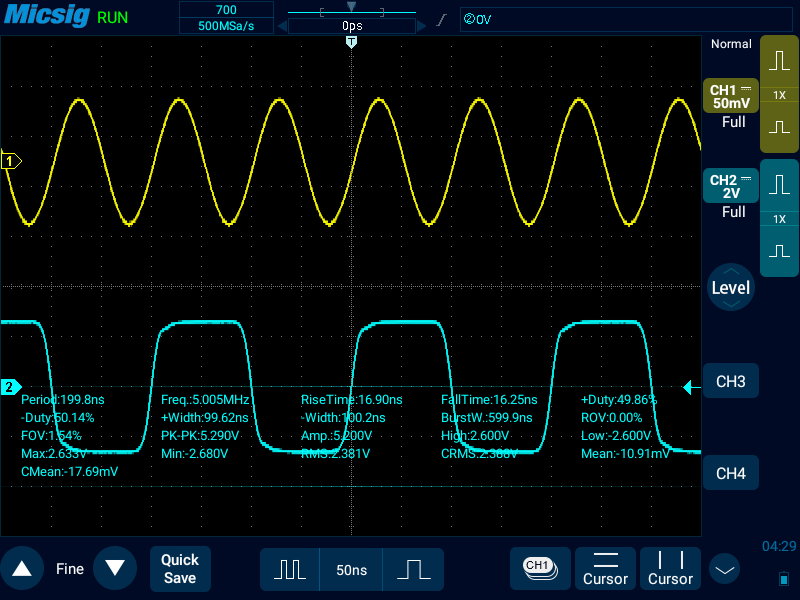Image resolution: width=800 pixels, height=600 pixels.
Task: Tap CH2 1X probe ratio
Action: pyautogui.click(x=779, y=219)
